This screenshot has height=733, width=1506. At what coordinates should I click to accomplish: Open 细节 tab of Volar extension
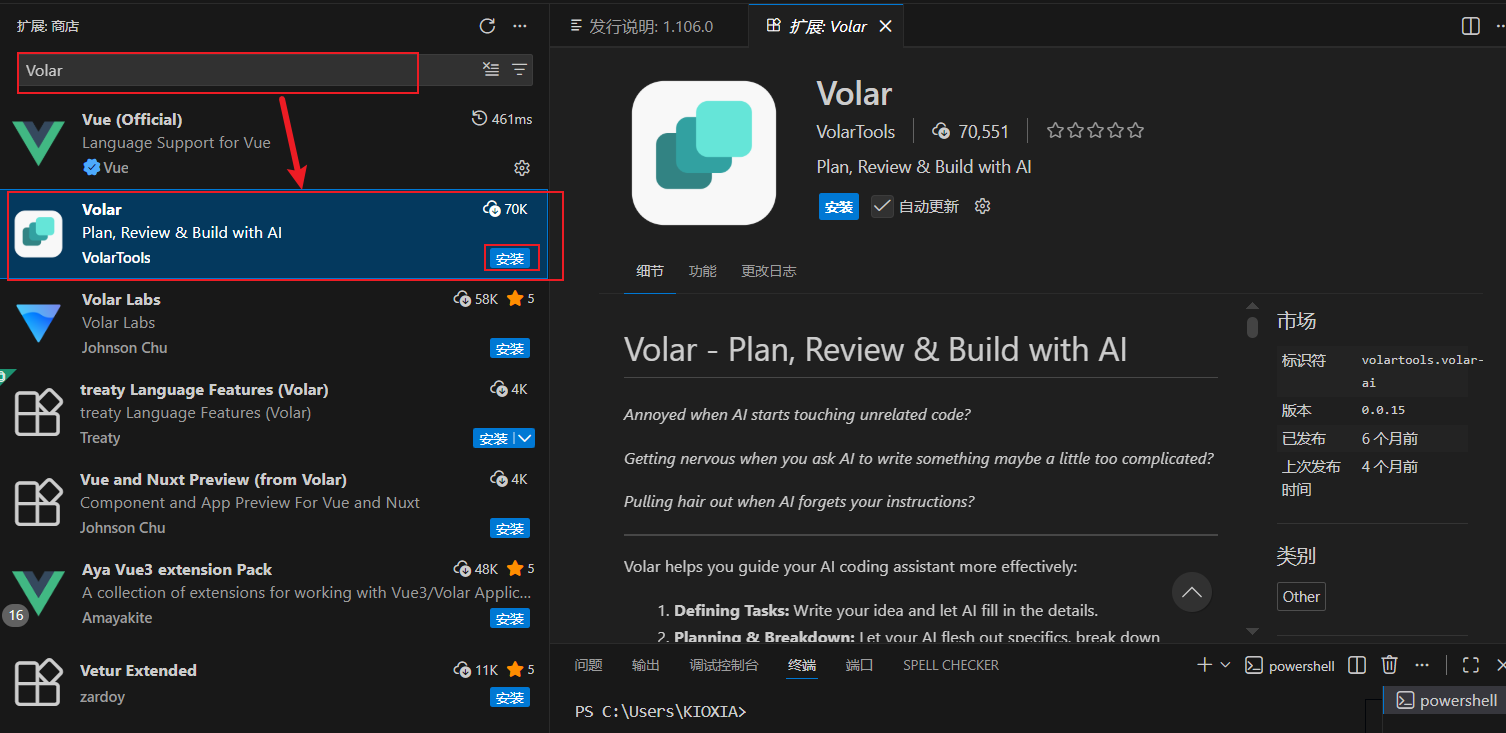click(650, 271)
